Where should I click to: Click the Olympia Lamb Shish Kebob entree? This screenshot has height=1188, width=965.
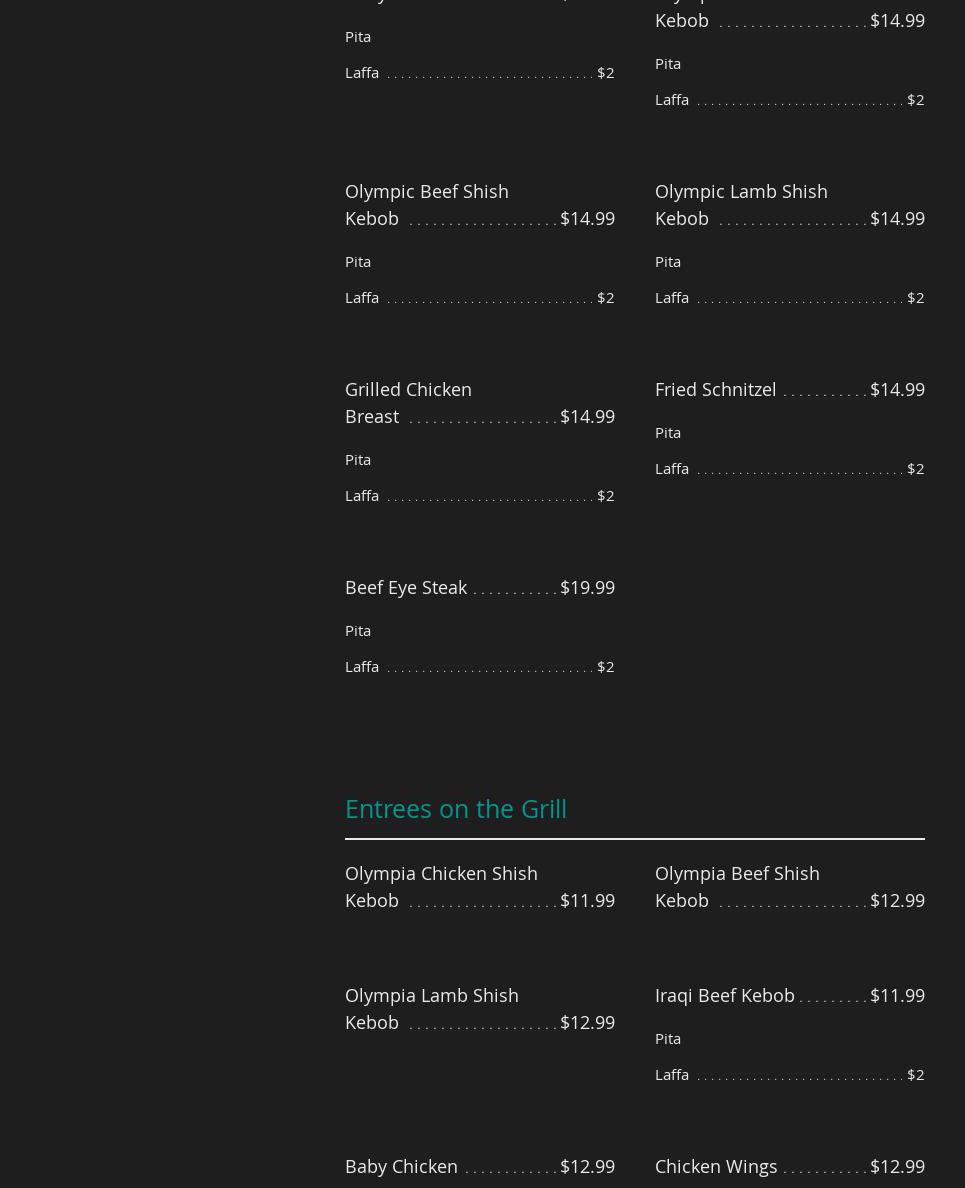(x=432, y=1008)
